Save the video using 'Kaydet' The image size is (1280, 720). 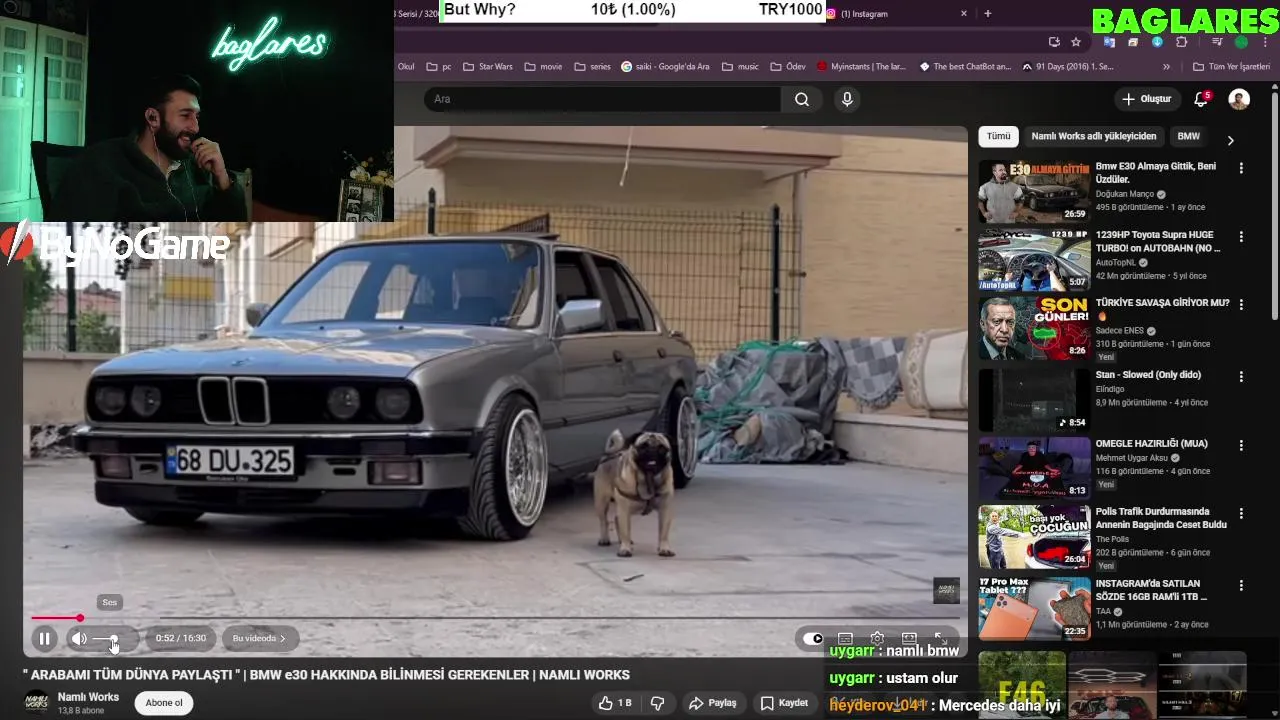pyautogui.click(x=784, y=703)
